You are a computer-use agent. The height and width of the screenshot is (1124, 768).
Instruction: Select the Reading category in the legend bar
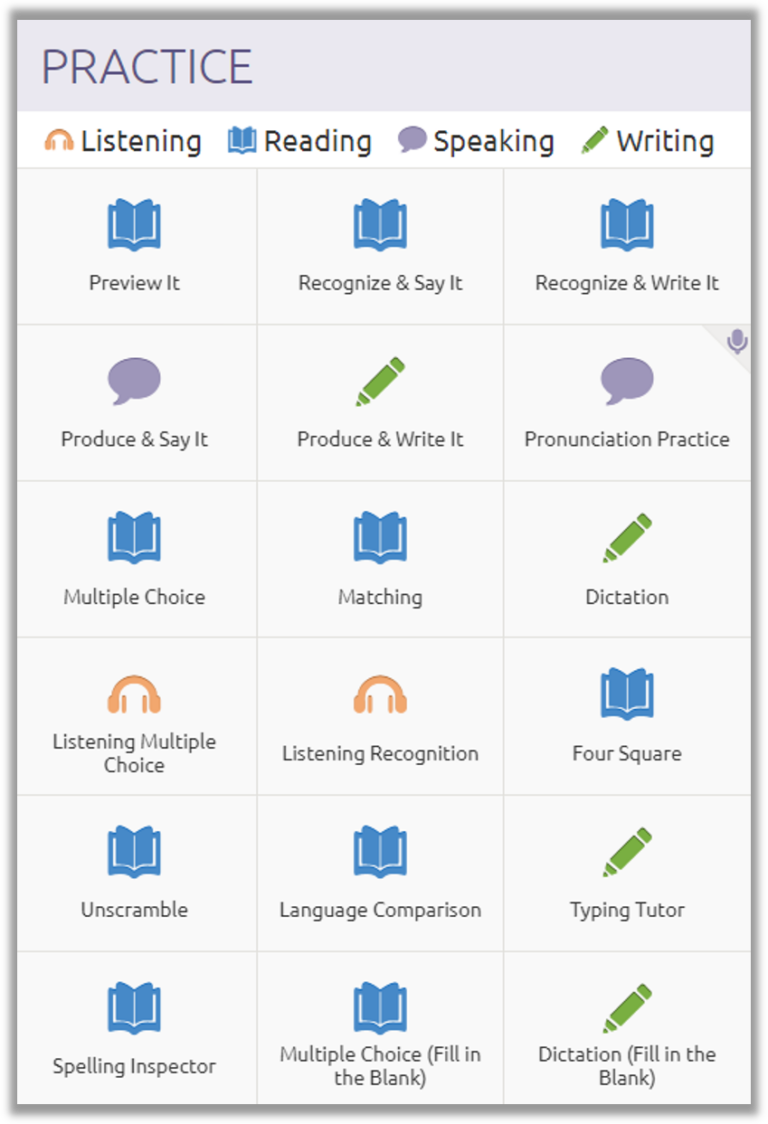coord(300,140)
